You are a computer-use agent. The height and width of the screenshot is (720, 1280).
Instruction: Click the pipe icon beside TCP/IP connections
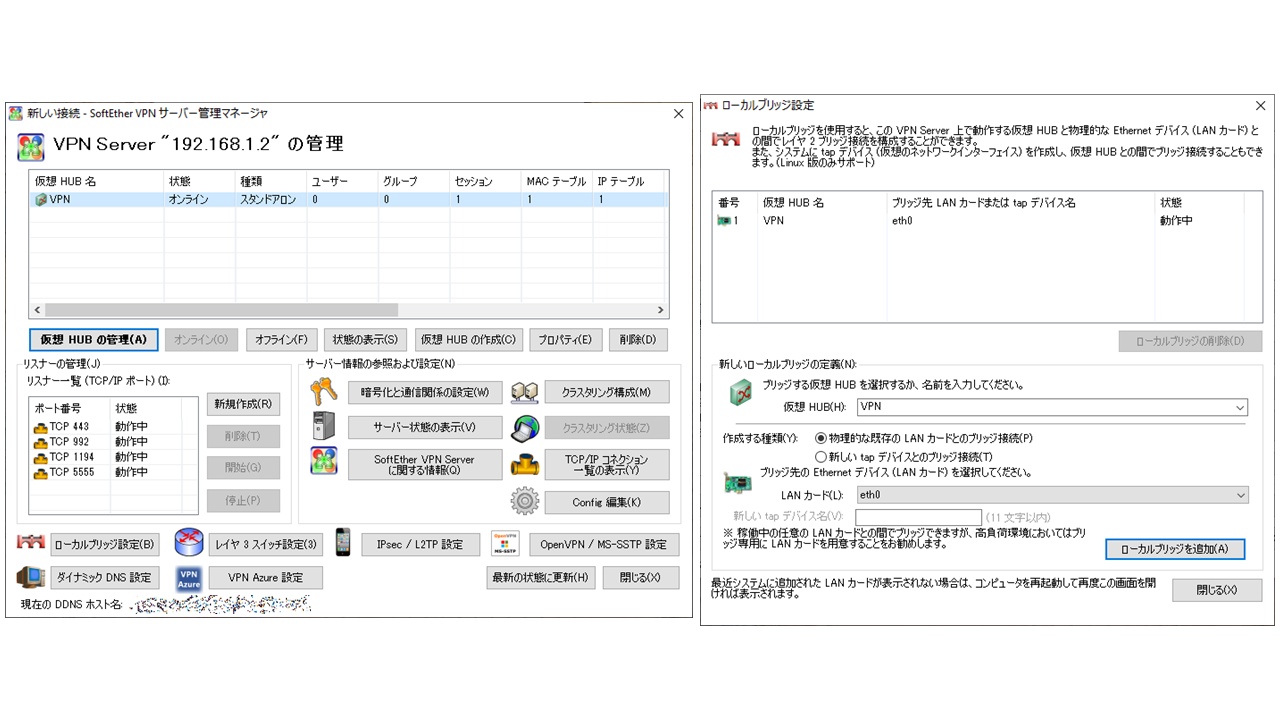[525, 465]
